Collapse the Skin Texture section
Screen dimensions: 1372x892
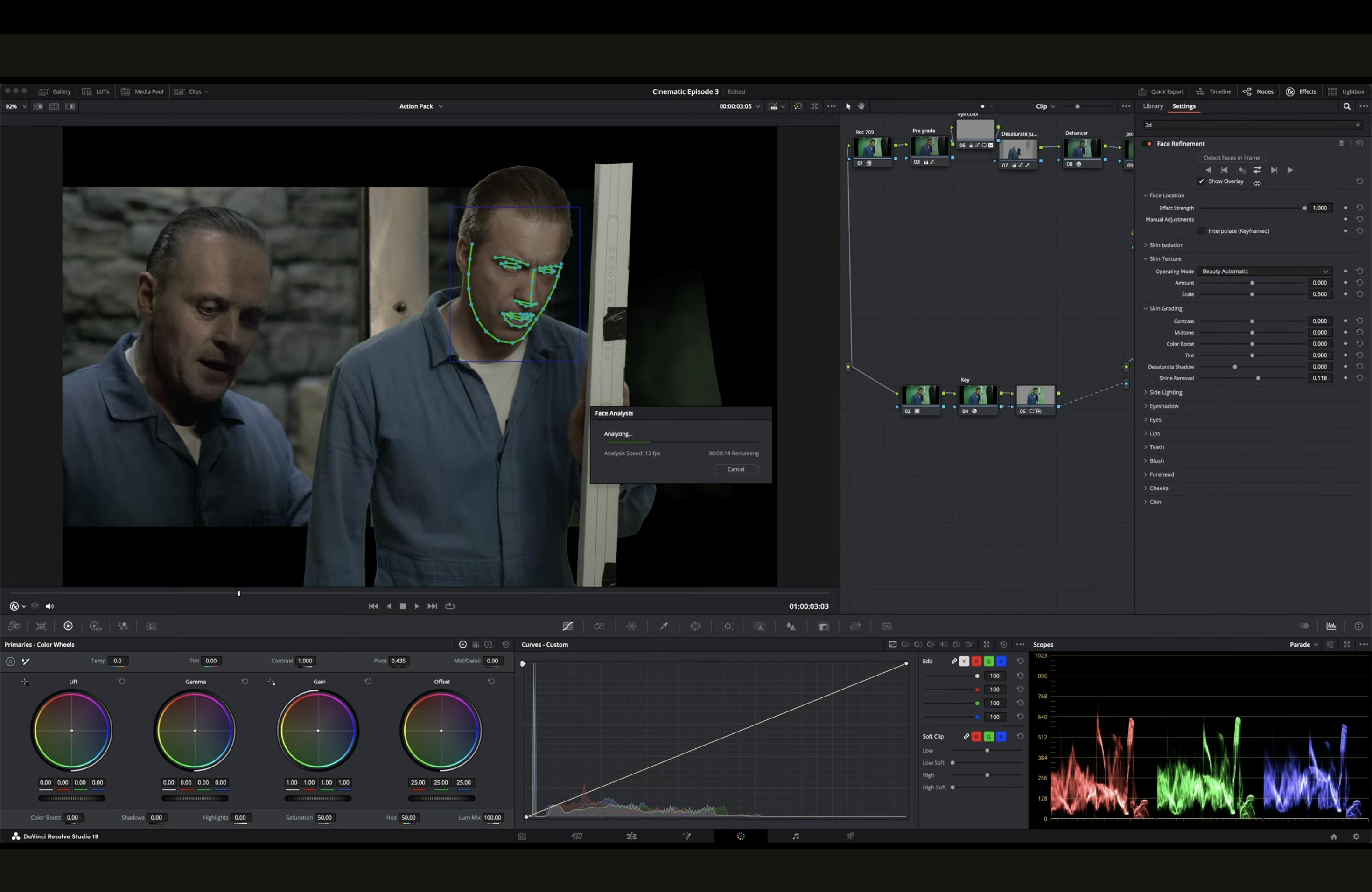point(1162,259)
